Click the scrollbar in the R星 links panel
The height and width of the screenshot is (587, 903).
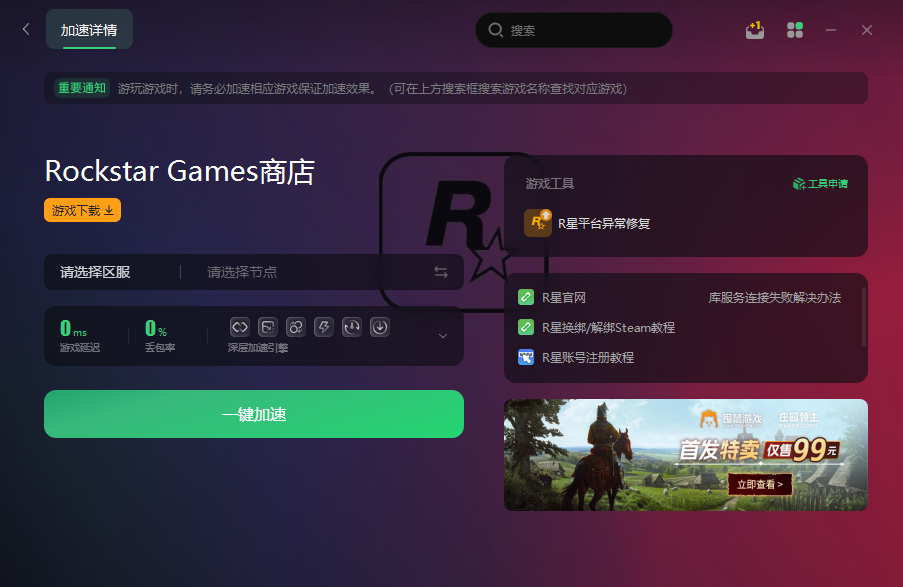pos(863,316)
